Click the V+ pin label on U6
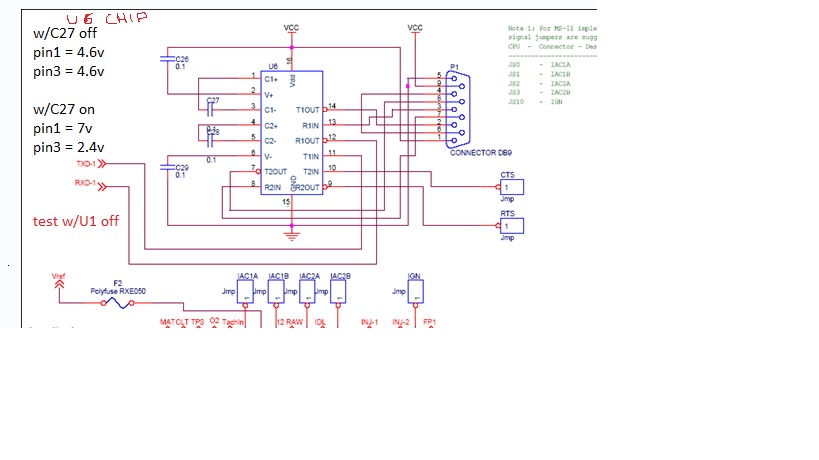The image size is (819, 460). pos(268,95)
